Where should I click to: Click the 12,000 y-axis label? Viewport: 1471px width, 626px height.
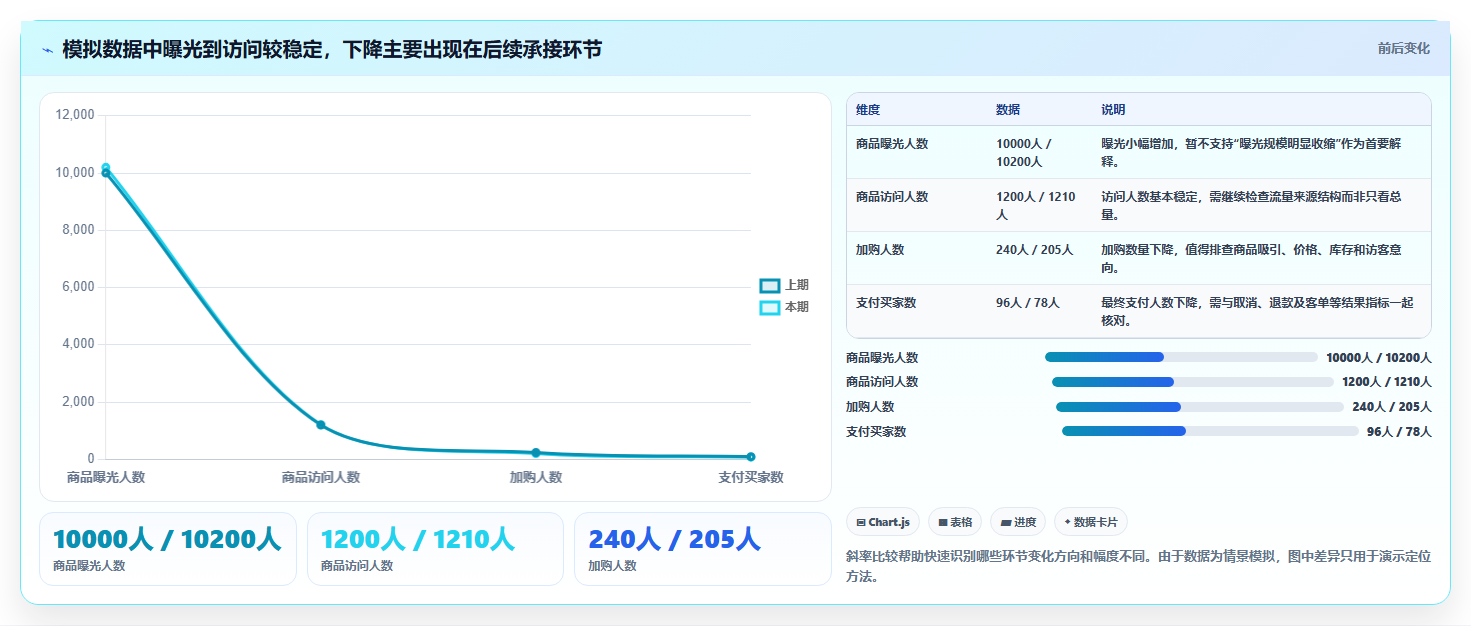click(x=75, y=115)
